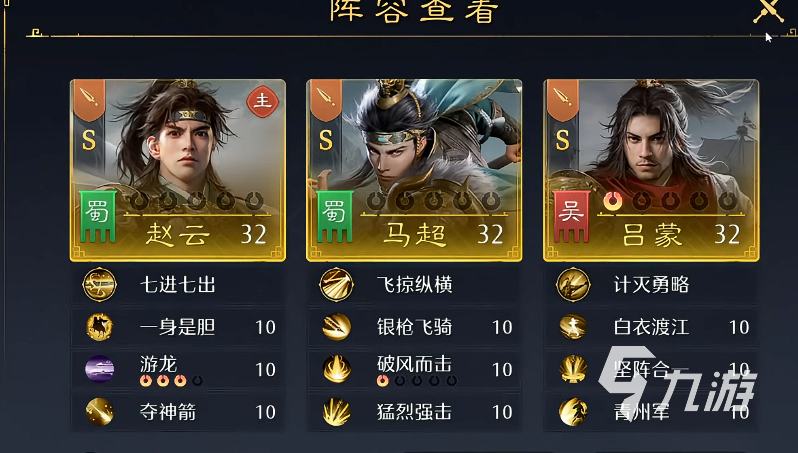Select the 飞掠纵横 skill icon
Screen dimensions: 798x453
(x=336, y=285)
